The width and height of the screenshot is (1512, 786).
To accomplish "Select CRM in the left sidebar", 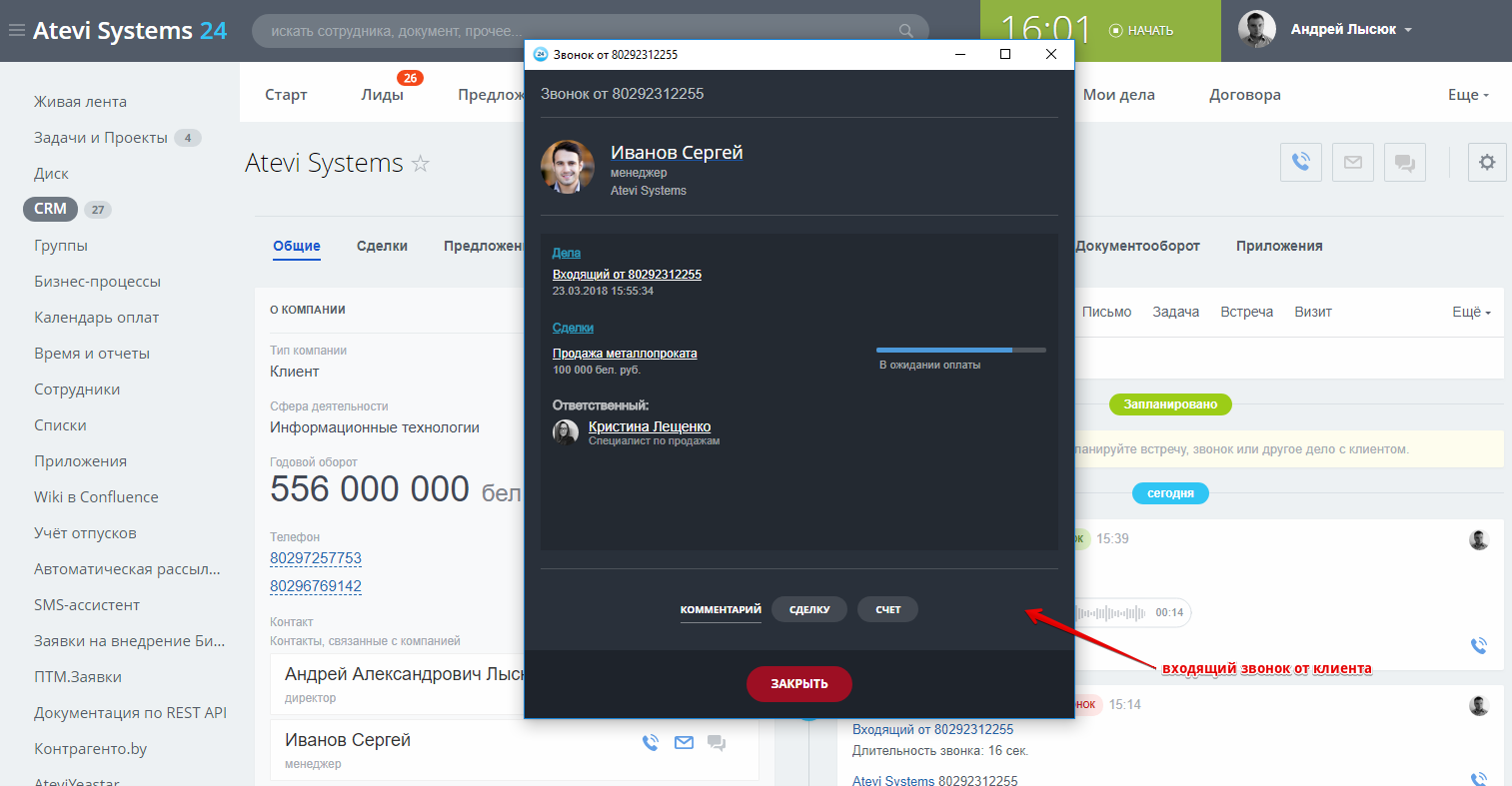I will [x=50, y=209].
